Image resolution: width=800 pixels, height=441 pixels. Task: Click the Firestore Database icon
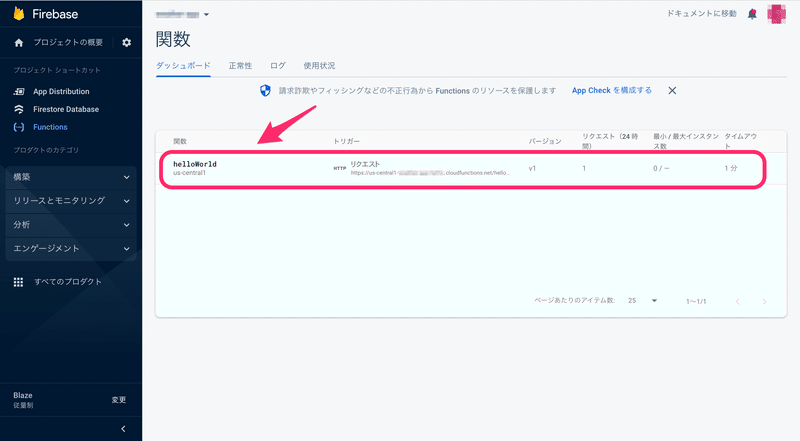coord(19,109)
